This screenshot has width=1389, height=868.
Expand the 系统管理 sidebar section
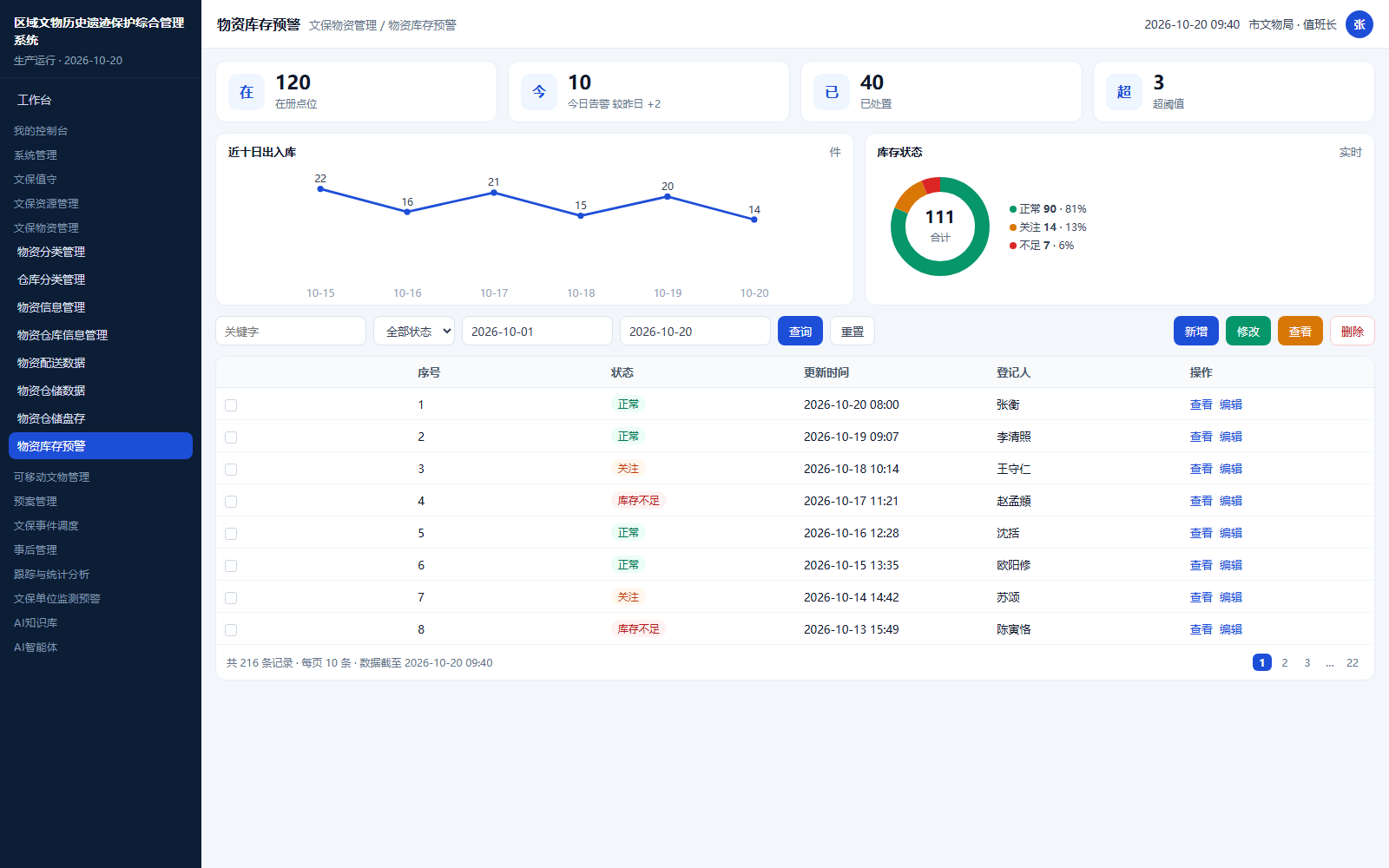click(x=36, y=155)
